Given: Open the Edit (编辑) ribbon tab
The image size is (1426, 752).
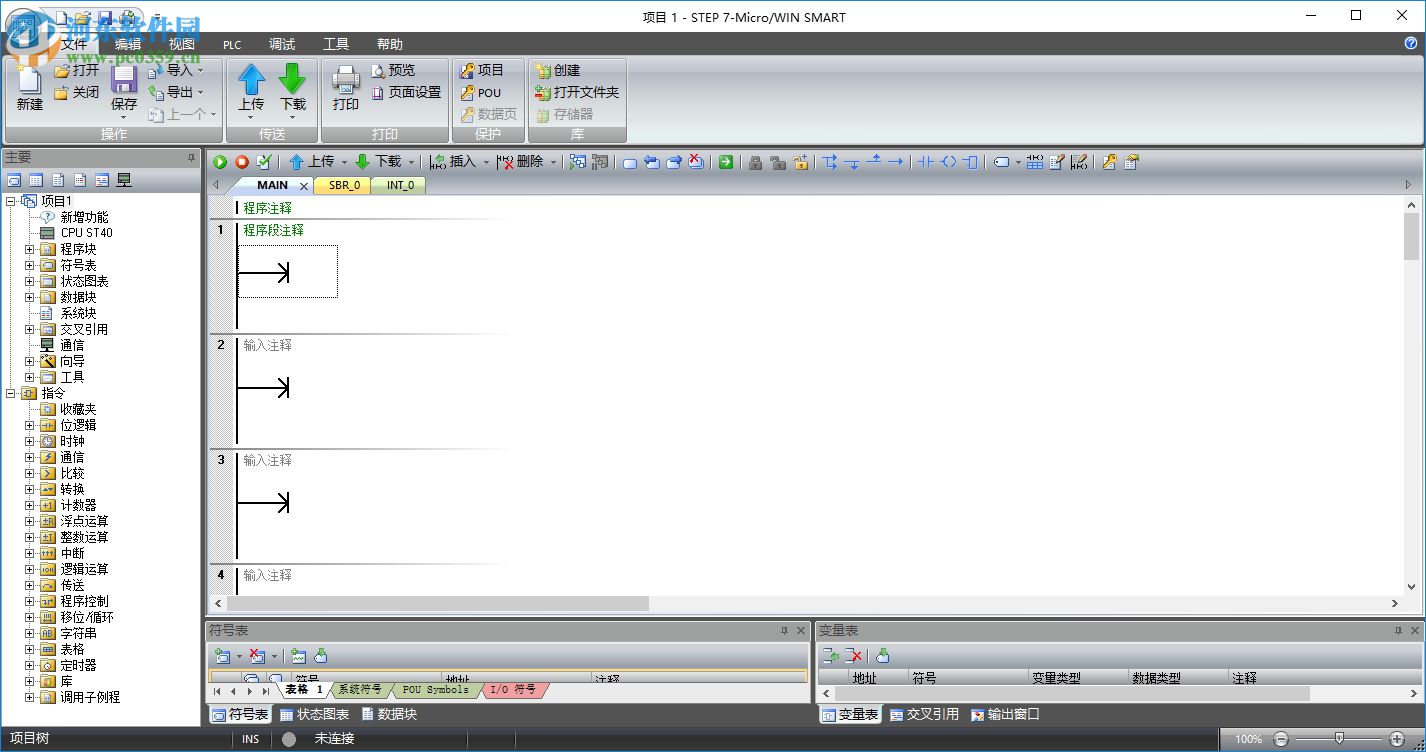Looking at the screenshot, I should point(128,44).
